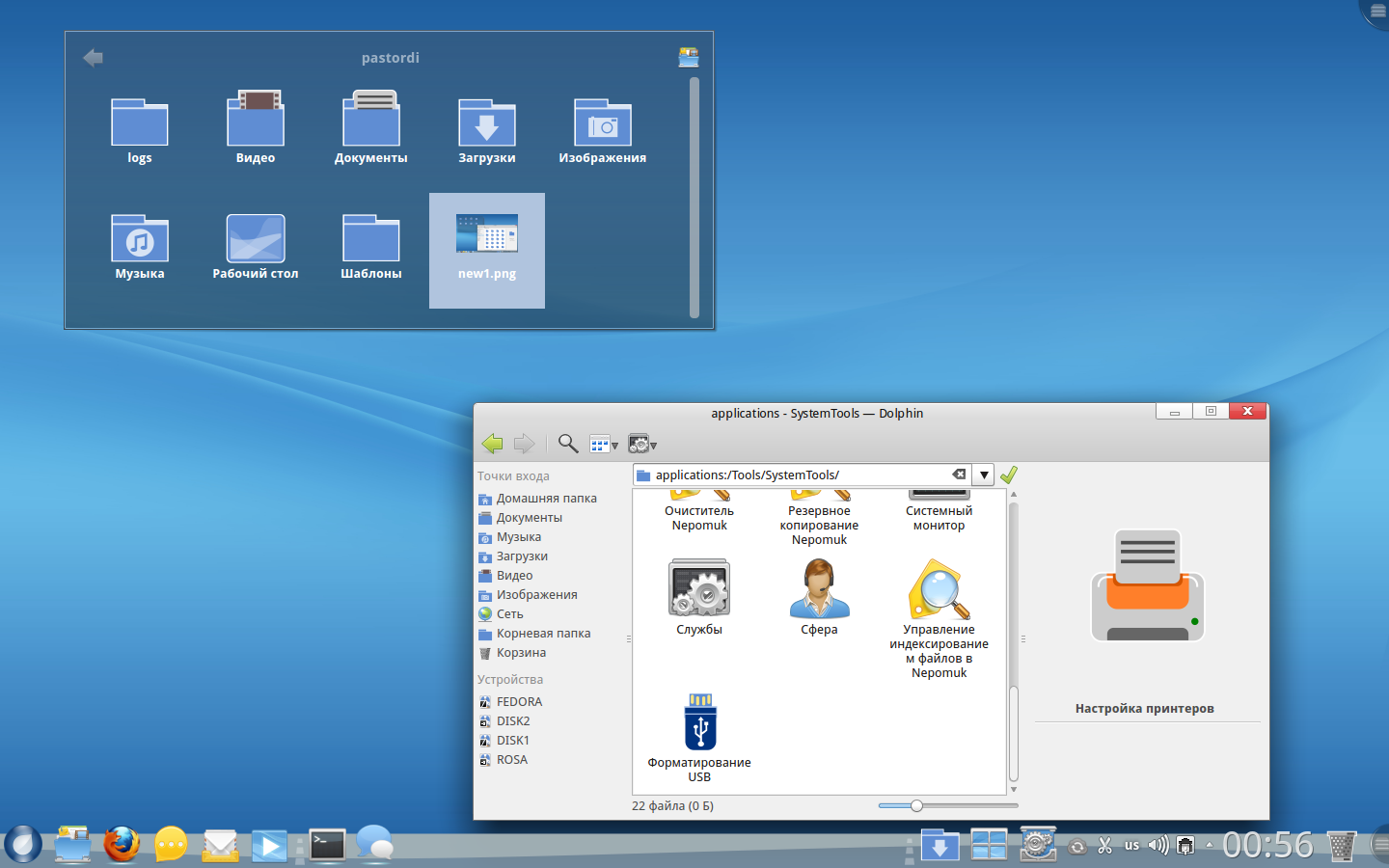Open the search magnifier in Dolphin toolbar

point(568,444)
